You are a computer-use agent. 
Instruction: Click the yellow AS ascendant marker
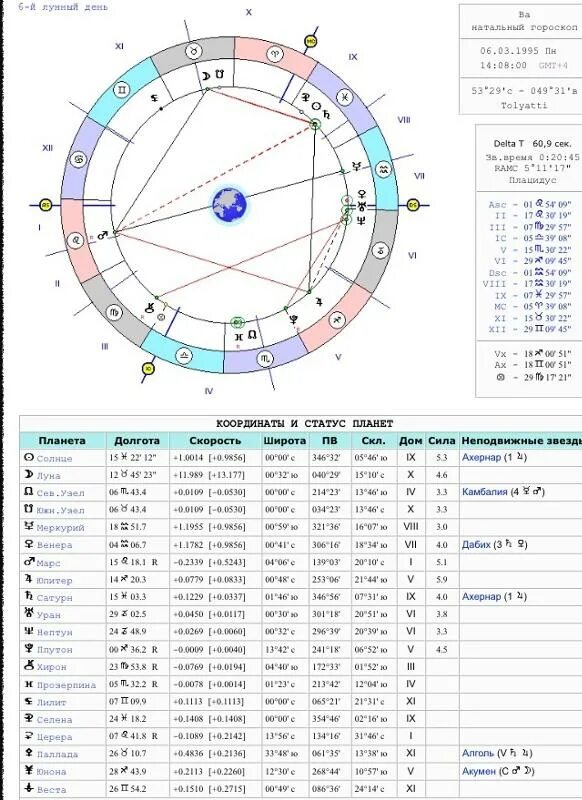pos(45,205)
